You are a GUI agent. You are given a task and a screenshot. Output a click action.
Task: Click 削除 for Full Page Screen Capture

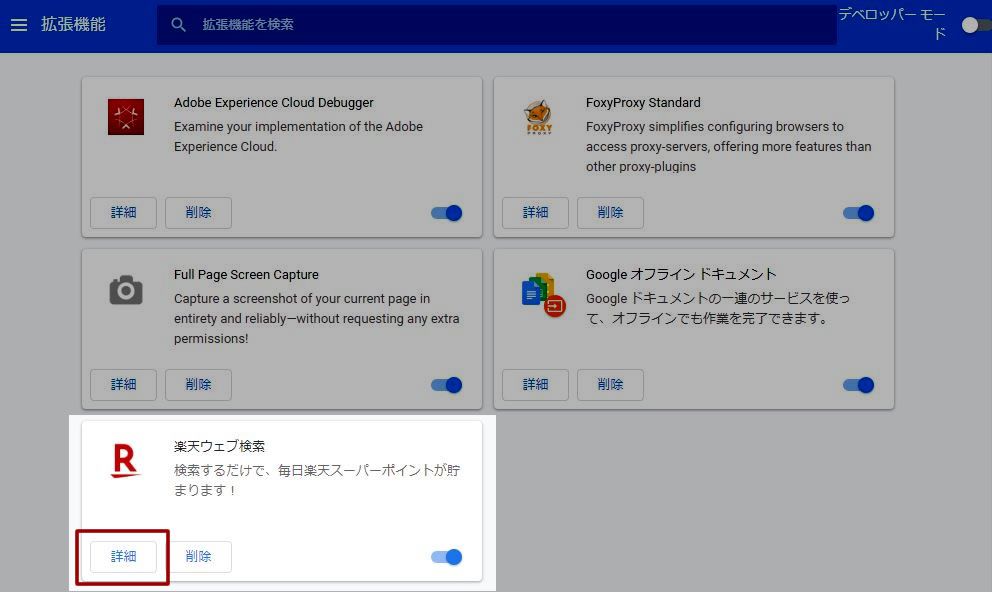tap(199, 385)
